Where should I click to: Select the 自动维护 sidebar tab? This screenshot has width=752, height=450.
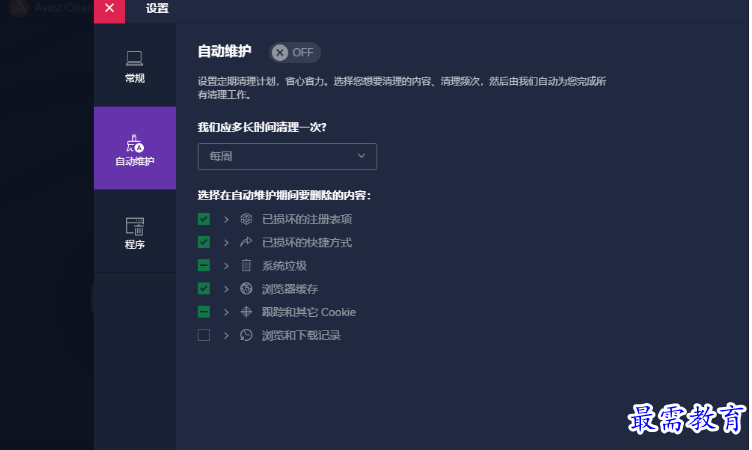coord(135,148)
